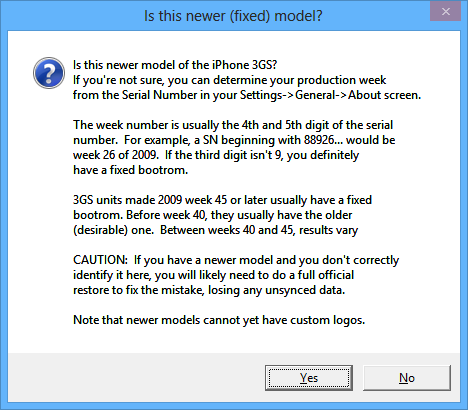This screenshot has height=410, width=468.
Task: Click the line "have a fixed bootrom."
Action: pos(130,170)
